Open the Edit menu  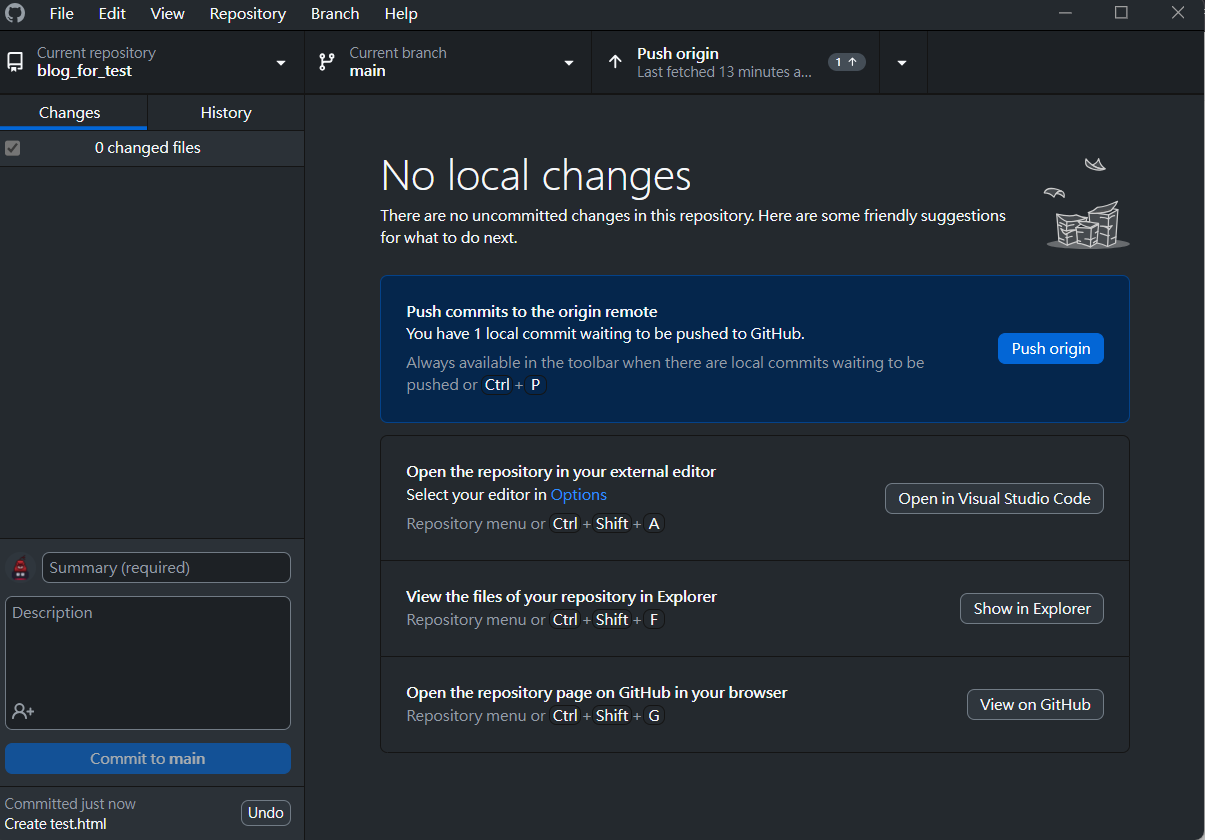(112, 14)
